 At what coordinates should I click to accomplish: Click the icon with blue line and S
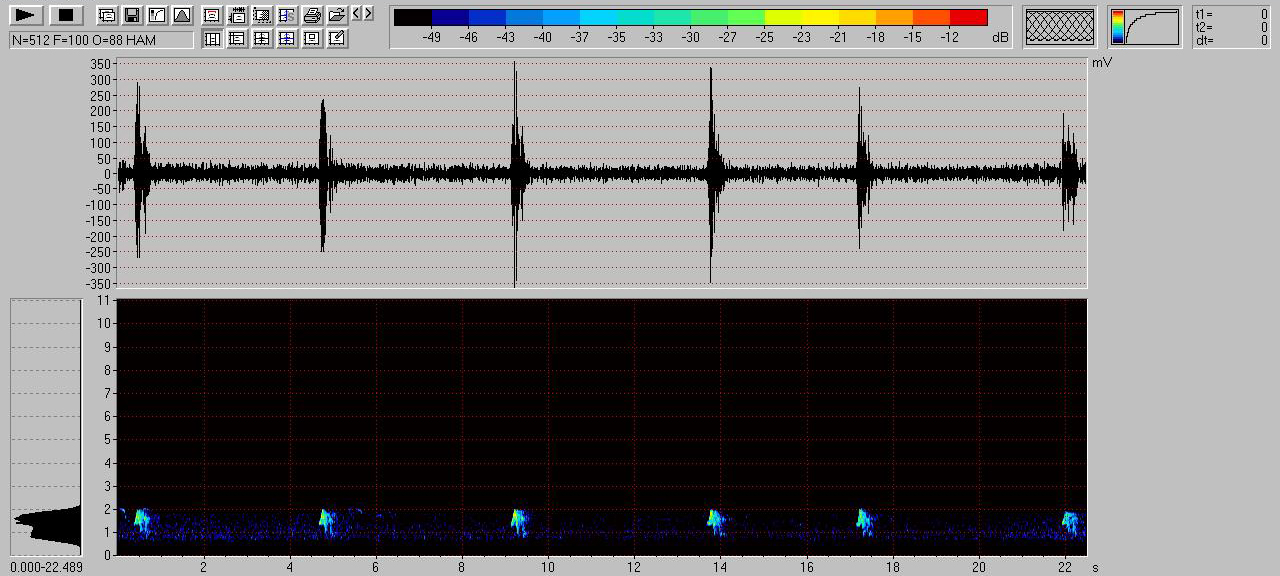(287, 15)
